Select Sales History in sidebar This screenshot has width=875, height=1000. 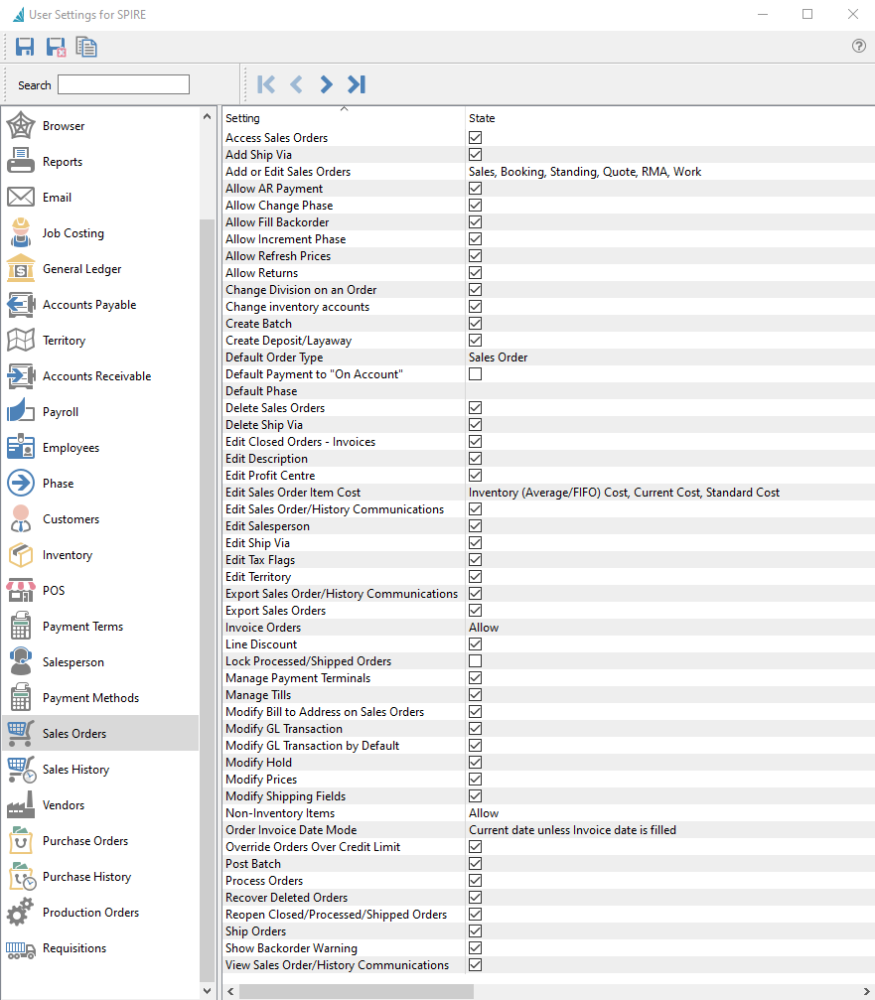coord(100,769)
